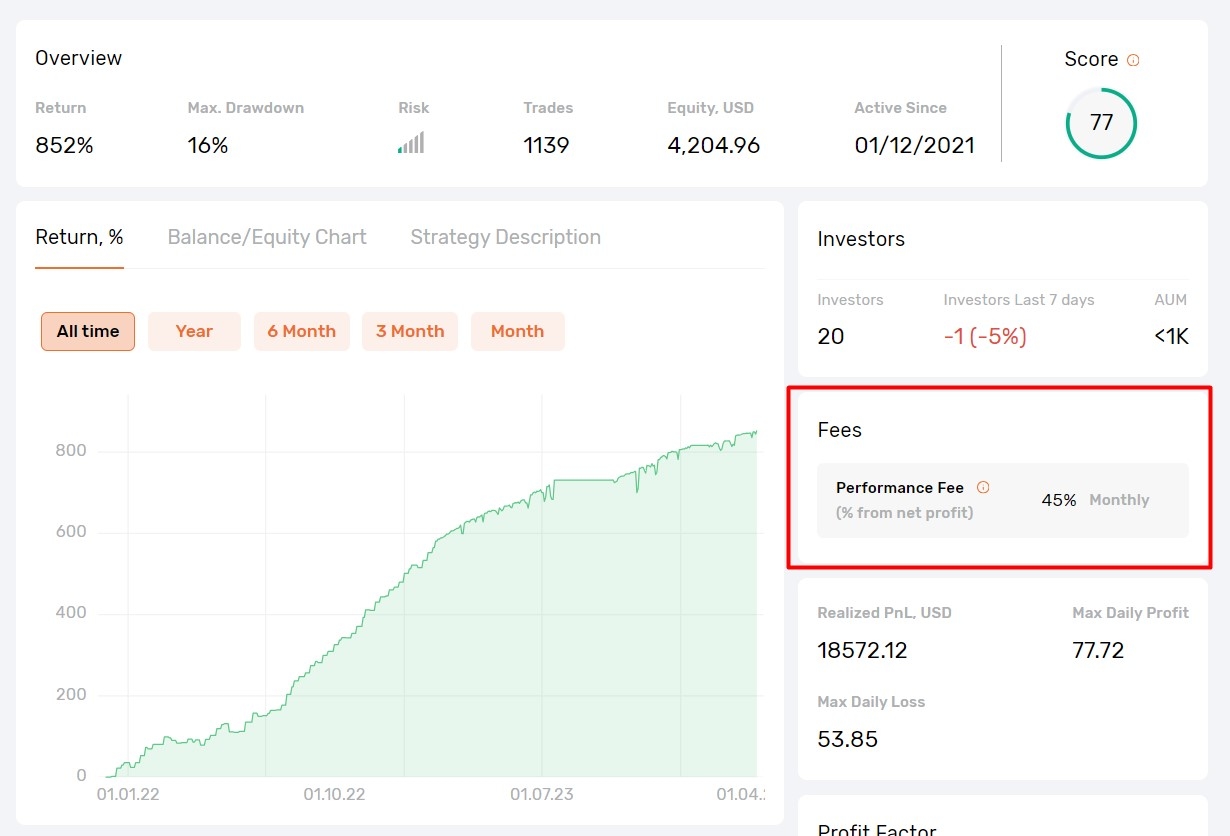Click the Active Since date 01/12/2021
Viewport: 1230px width, 836px height.
click(914, 144)
